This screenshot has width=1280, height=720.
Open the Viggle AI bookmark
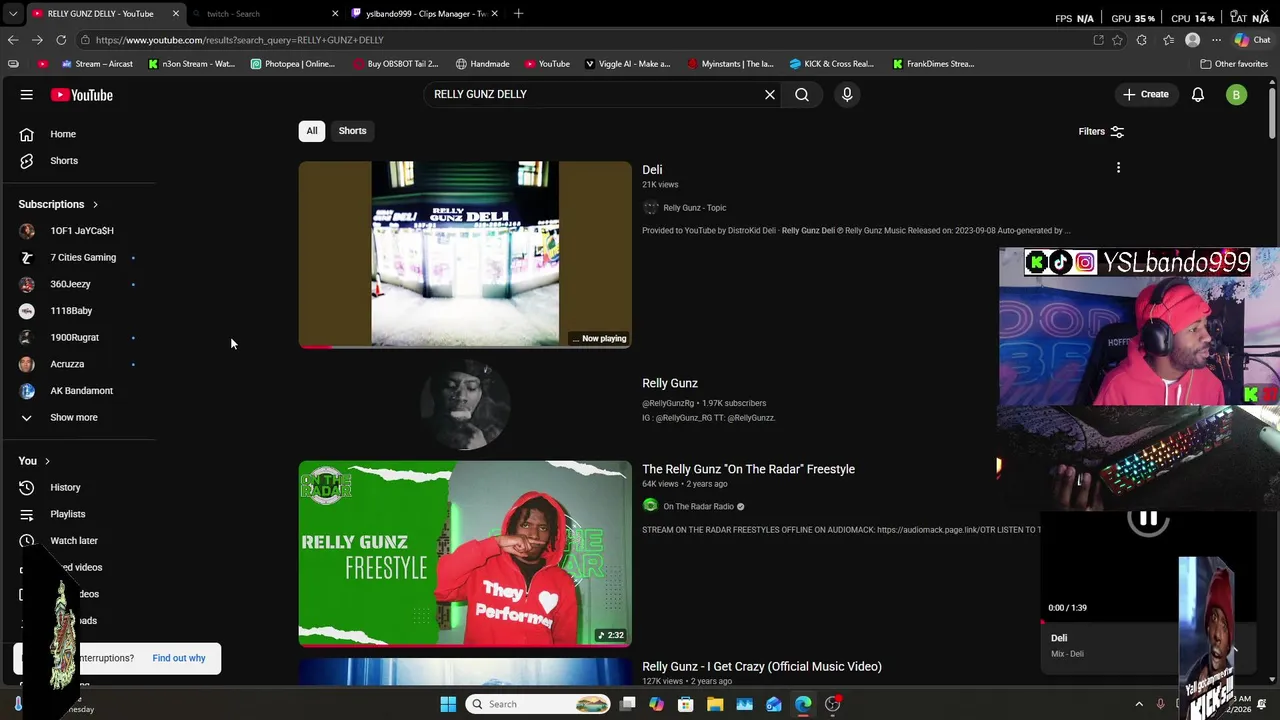(x=628, y=64)
